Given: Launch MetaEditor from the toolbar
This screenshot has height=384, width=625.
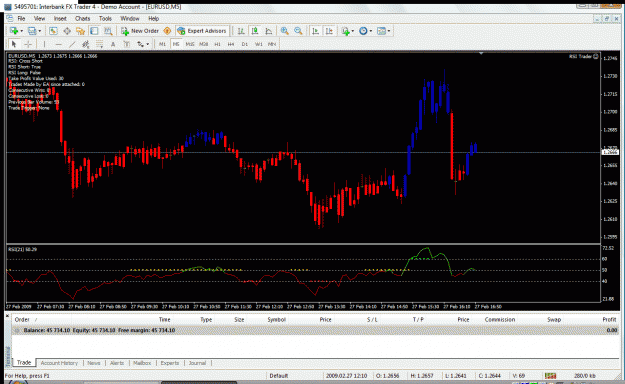Looking at the screenshot, I should [167, 31].
